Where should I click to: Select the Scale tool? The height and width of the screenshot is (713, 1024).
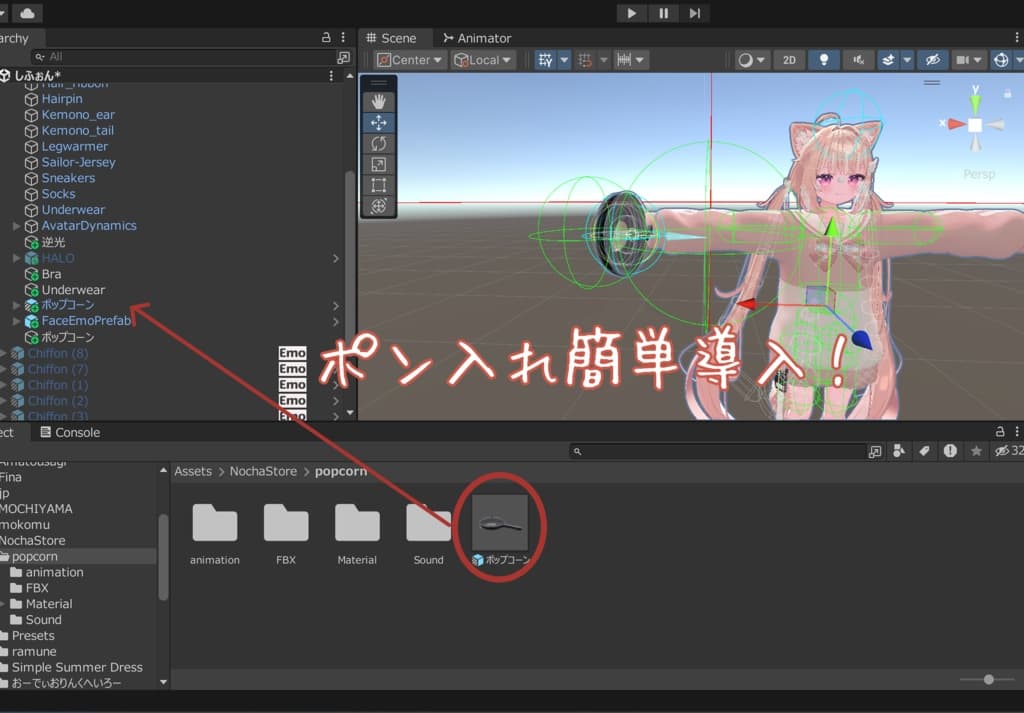pyautogui.click(x=377, y=164)
